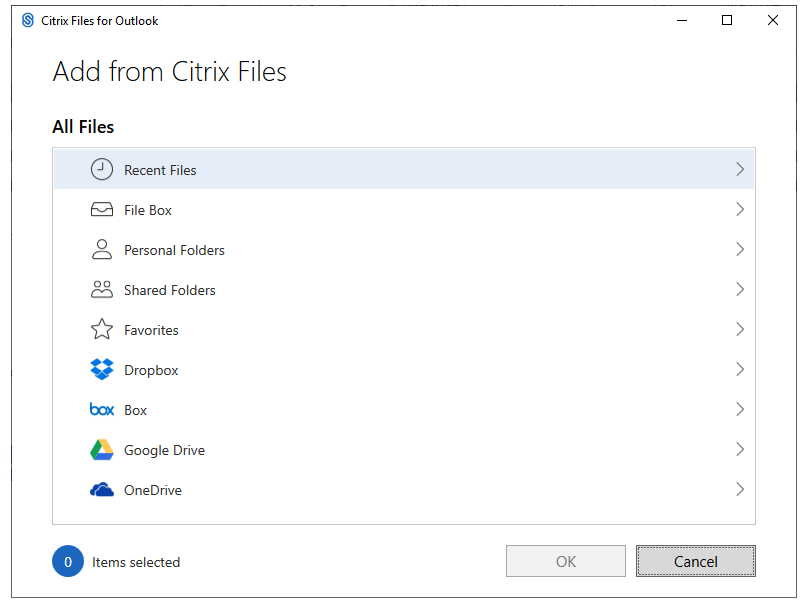The width and height of the screenshot is (805, 608).
Task: Expand the OneDrive chevron arrow
Action: point(740,490)
